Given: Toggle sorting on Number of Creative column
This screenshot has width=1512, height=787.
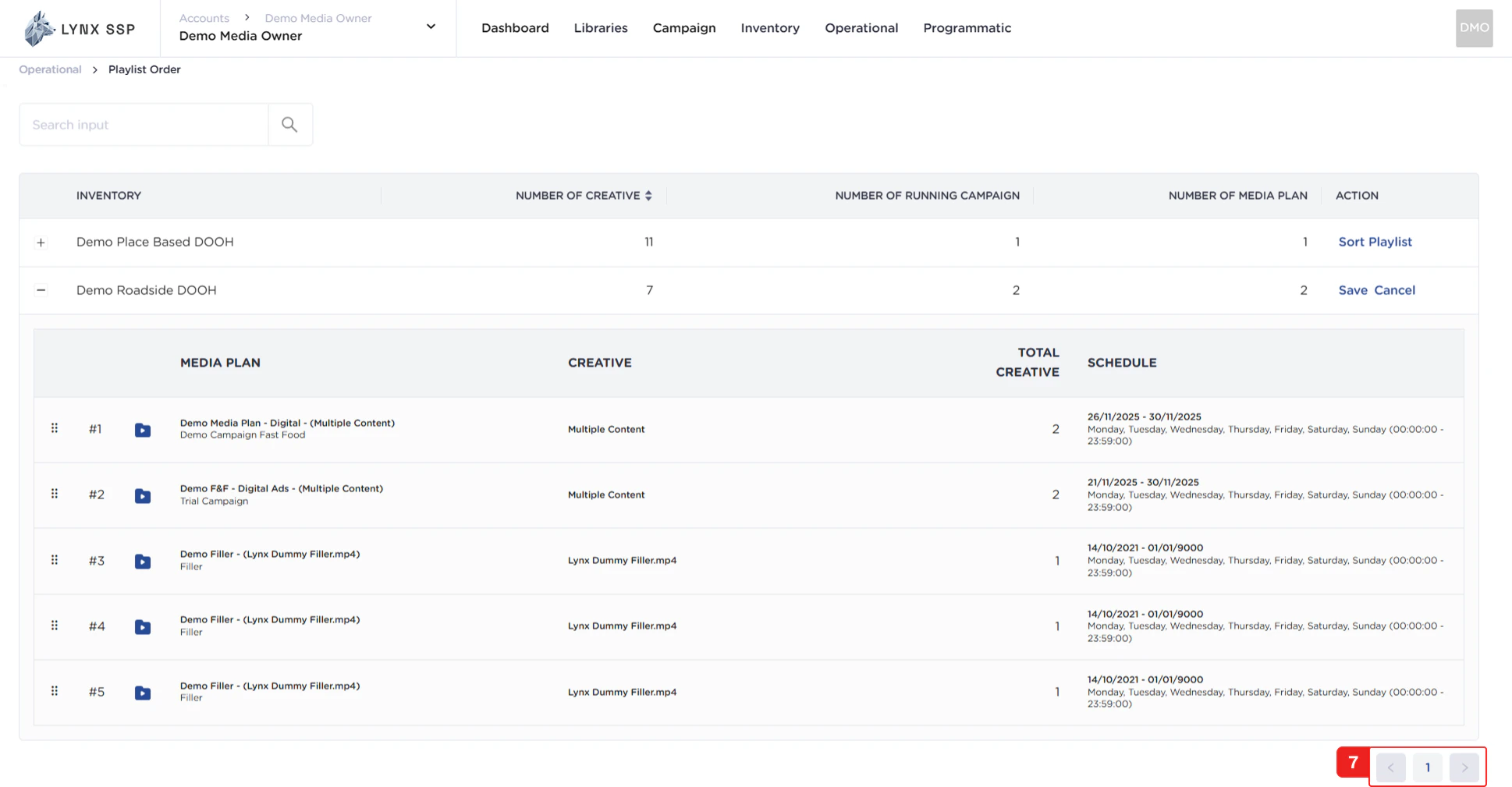Looking at the screenshot, I should click(648, 195).
